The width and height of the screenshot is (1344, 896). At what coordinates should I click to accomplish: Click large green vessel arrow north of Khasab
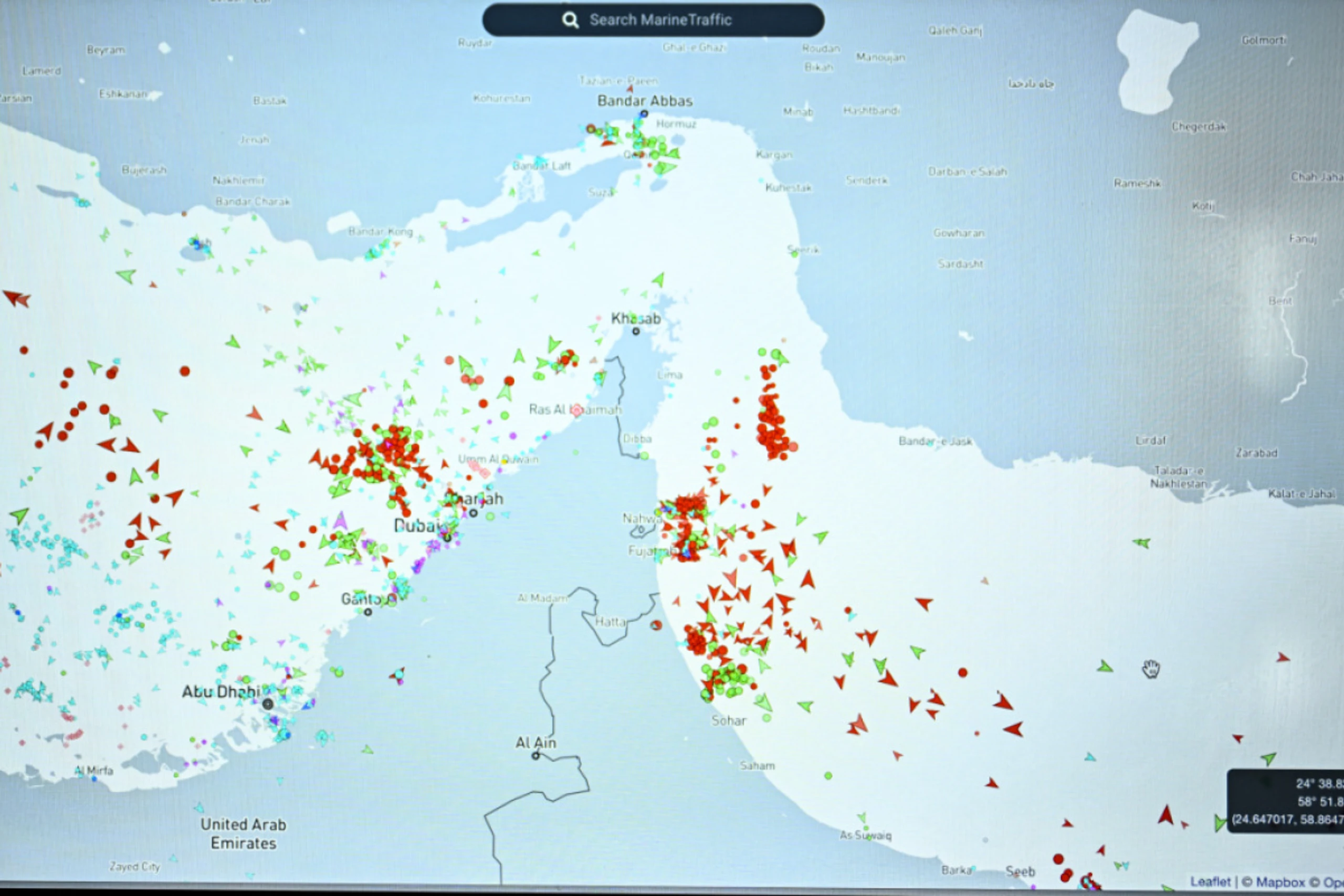click(659, 280)
